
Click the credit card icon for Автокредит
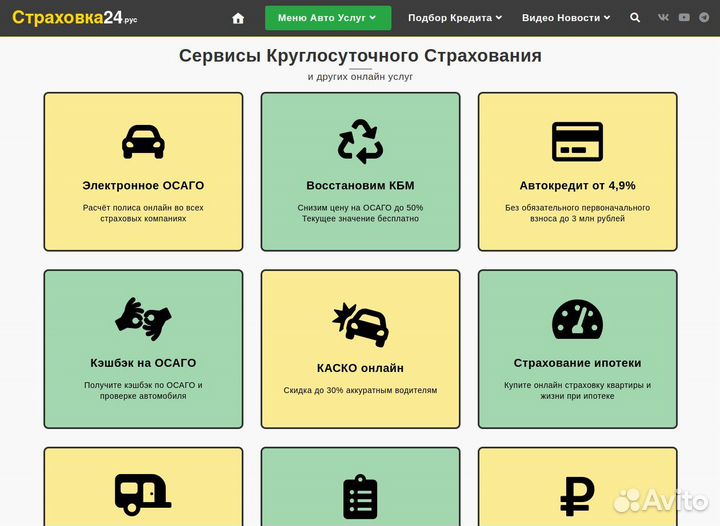pos(577,142)
